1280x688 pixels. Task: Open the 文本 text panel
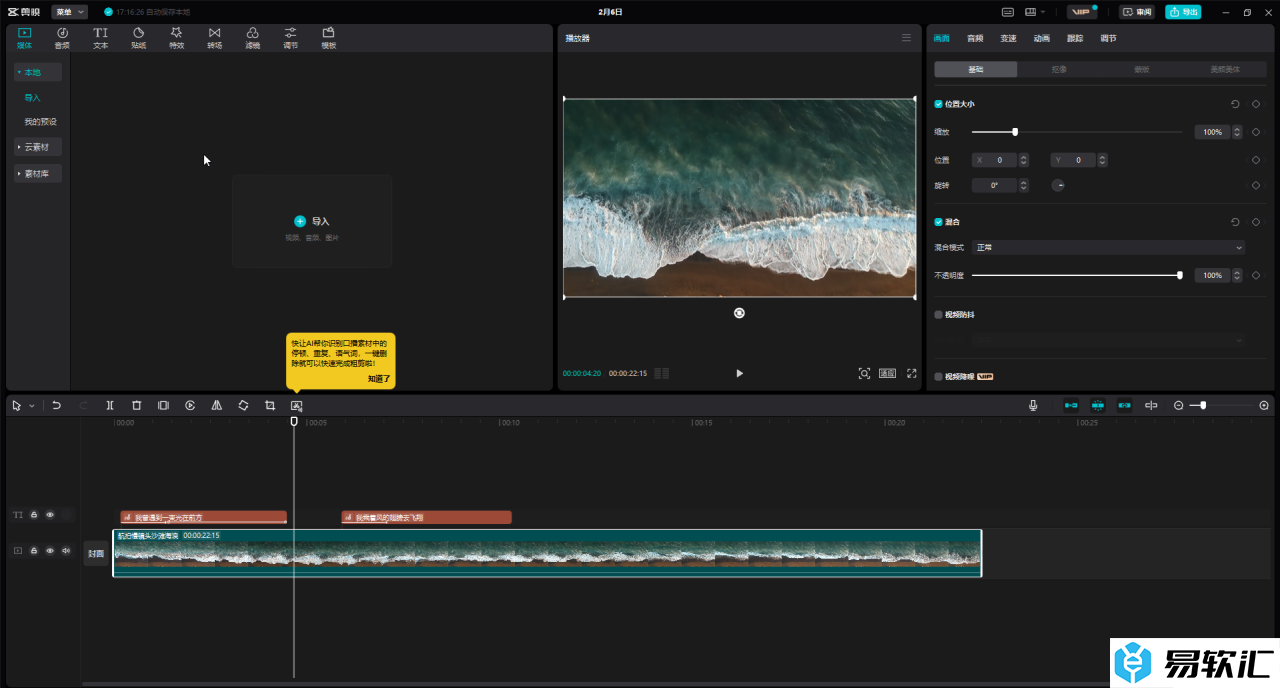click(x=100, y=38)
